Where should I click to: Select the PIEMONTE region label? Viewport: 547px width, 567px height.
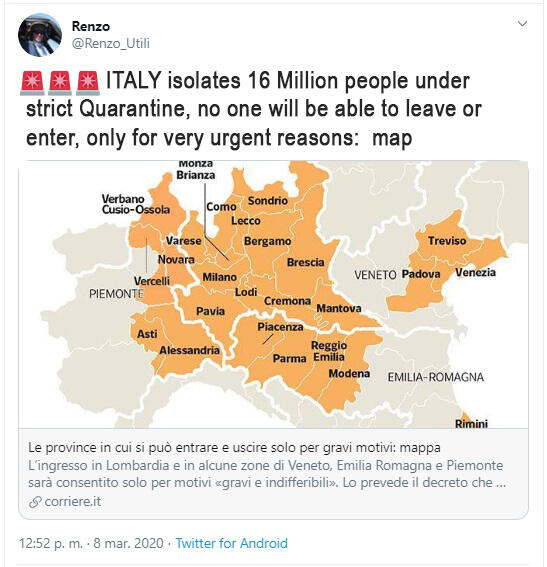tap(116, 294)
